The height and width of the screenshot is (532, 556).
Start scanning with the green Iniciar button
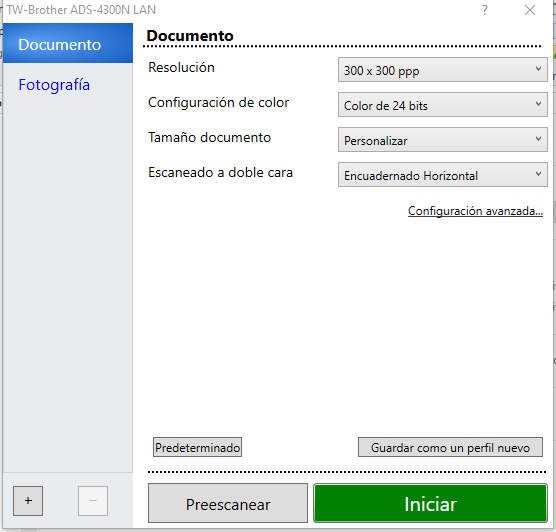(430, 503)
